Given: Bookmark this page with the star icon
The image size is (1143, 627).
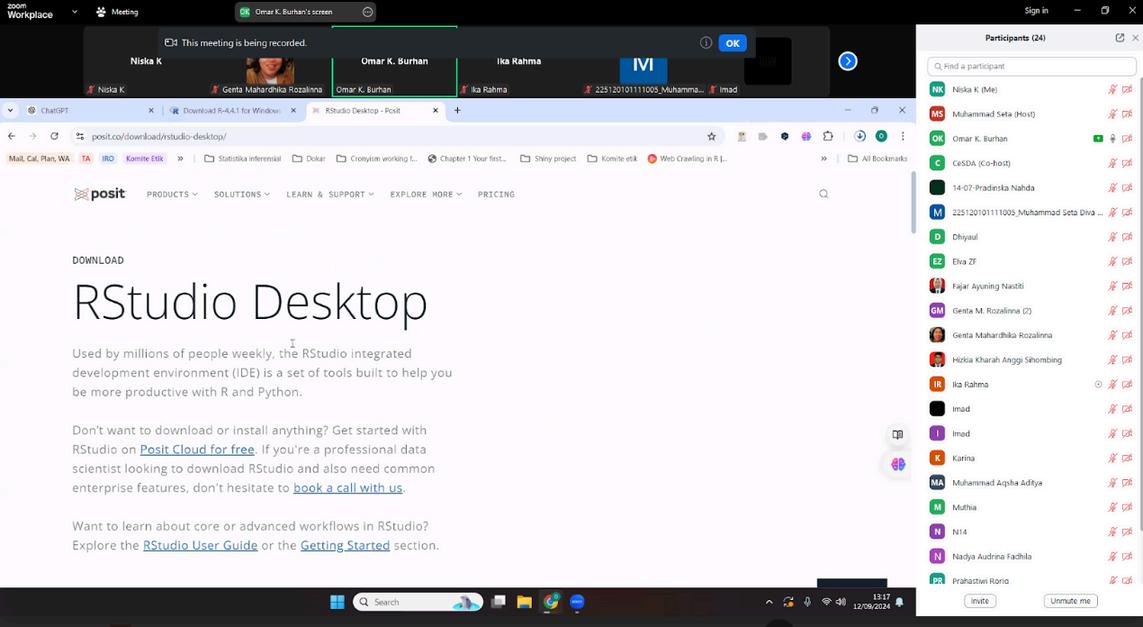Looking at the screenshot, I should [711, 136].
